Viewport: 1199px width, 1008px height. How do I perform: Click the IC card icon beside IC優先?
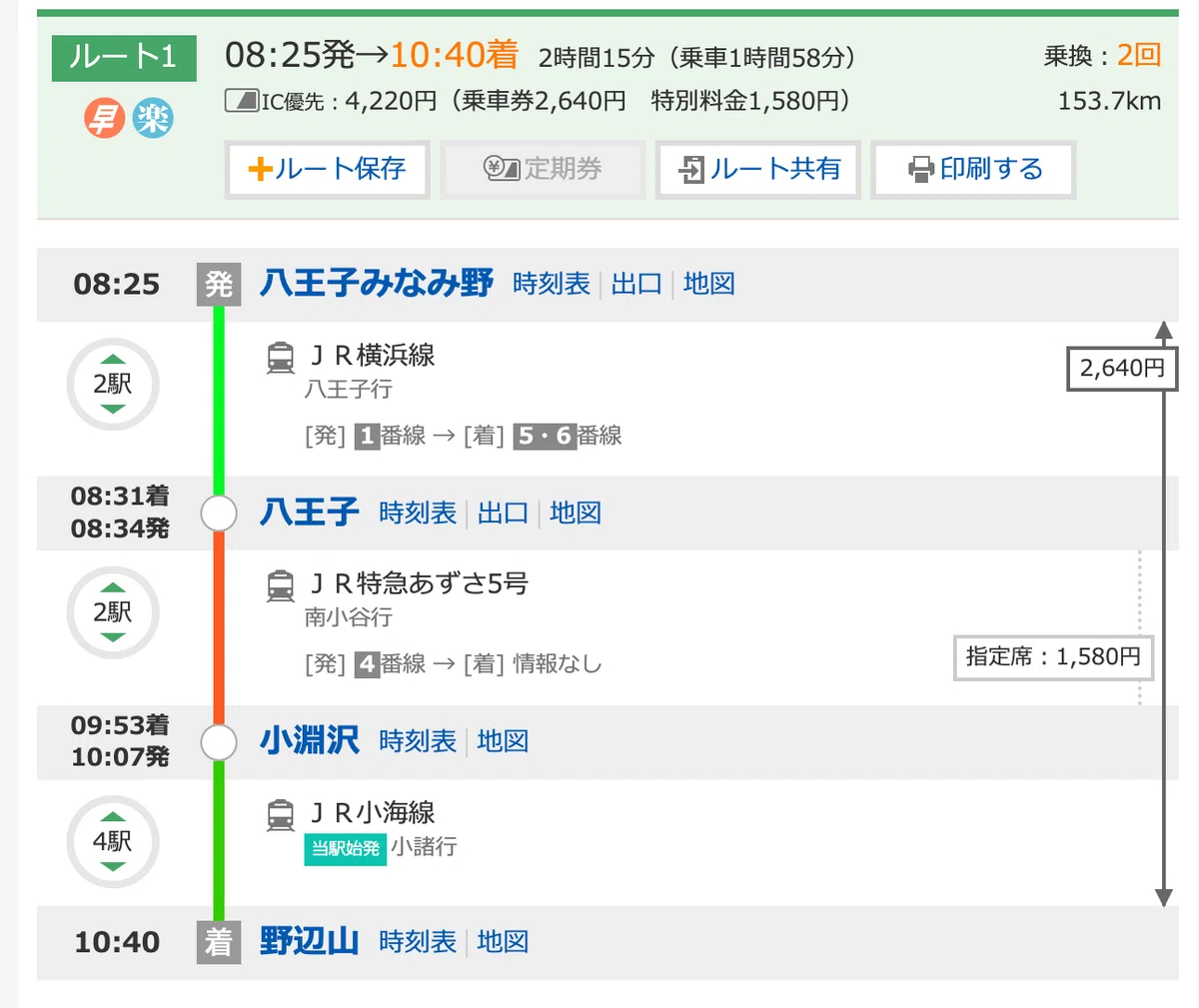click(242, 101)
